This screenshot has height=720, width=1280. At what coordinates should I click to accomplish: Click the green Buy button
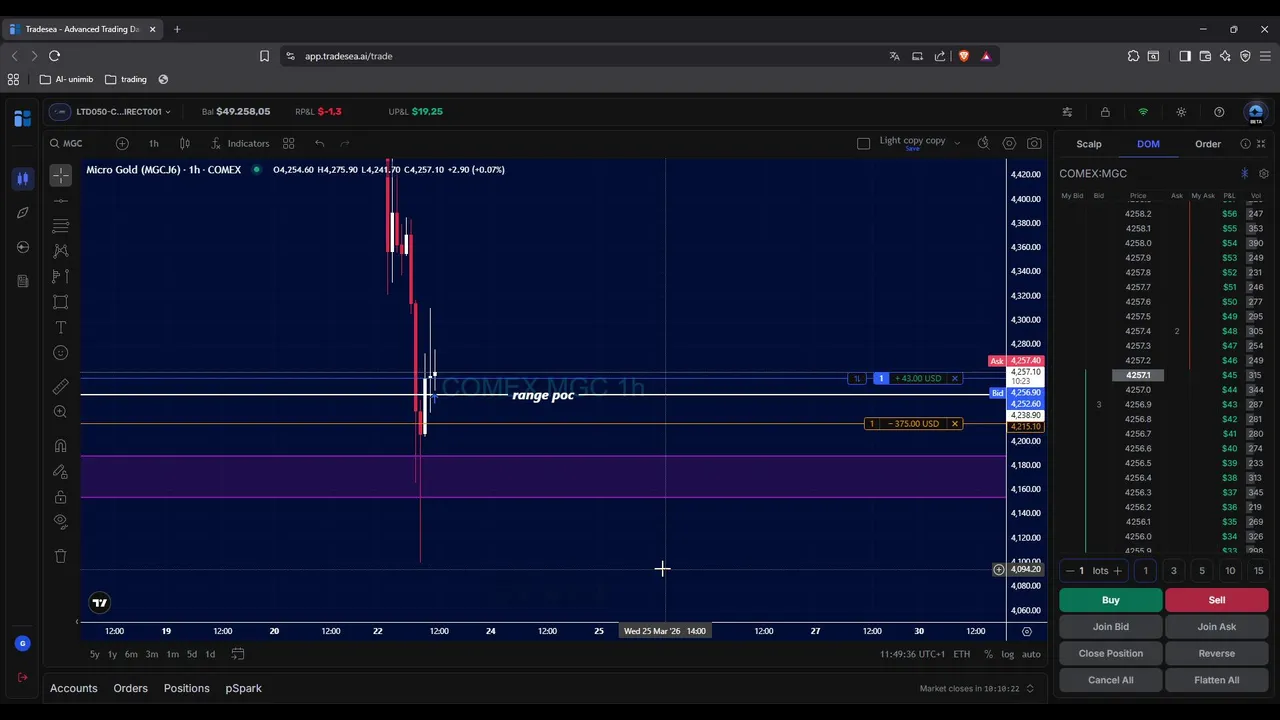click(1111, 600)
